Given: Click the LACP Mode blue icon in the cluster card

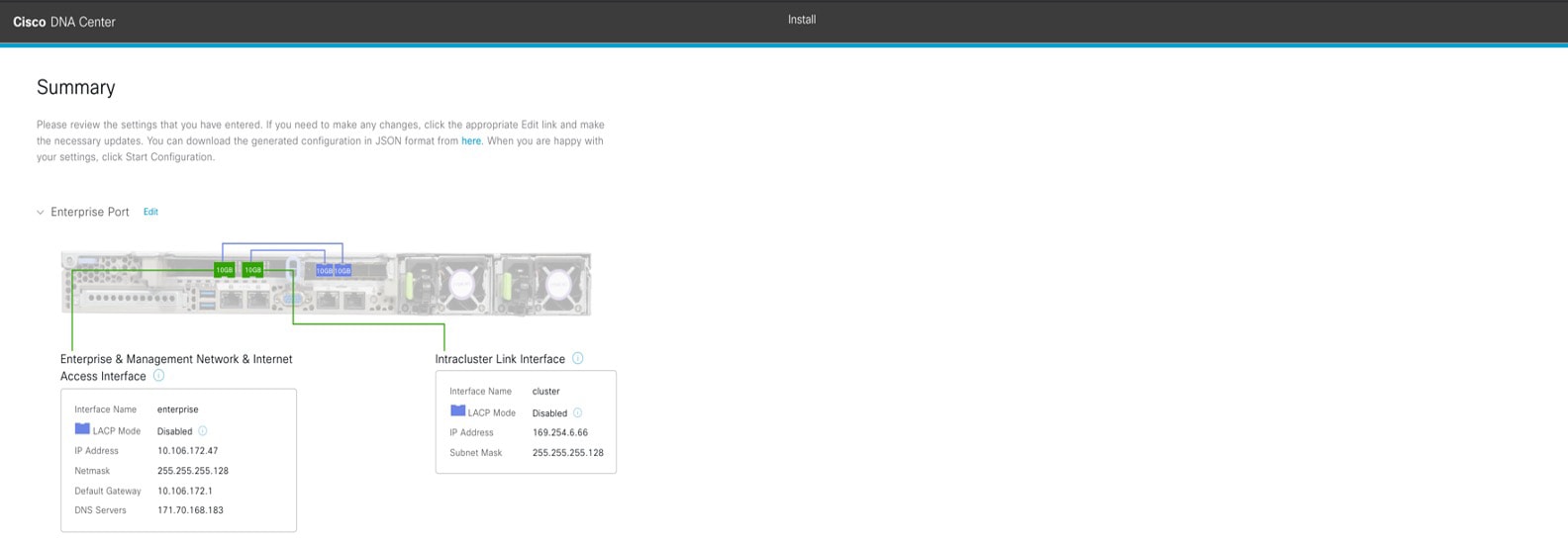Looking at the screenshot, I should click(x=457, y=411).
